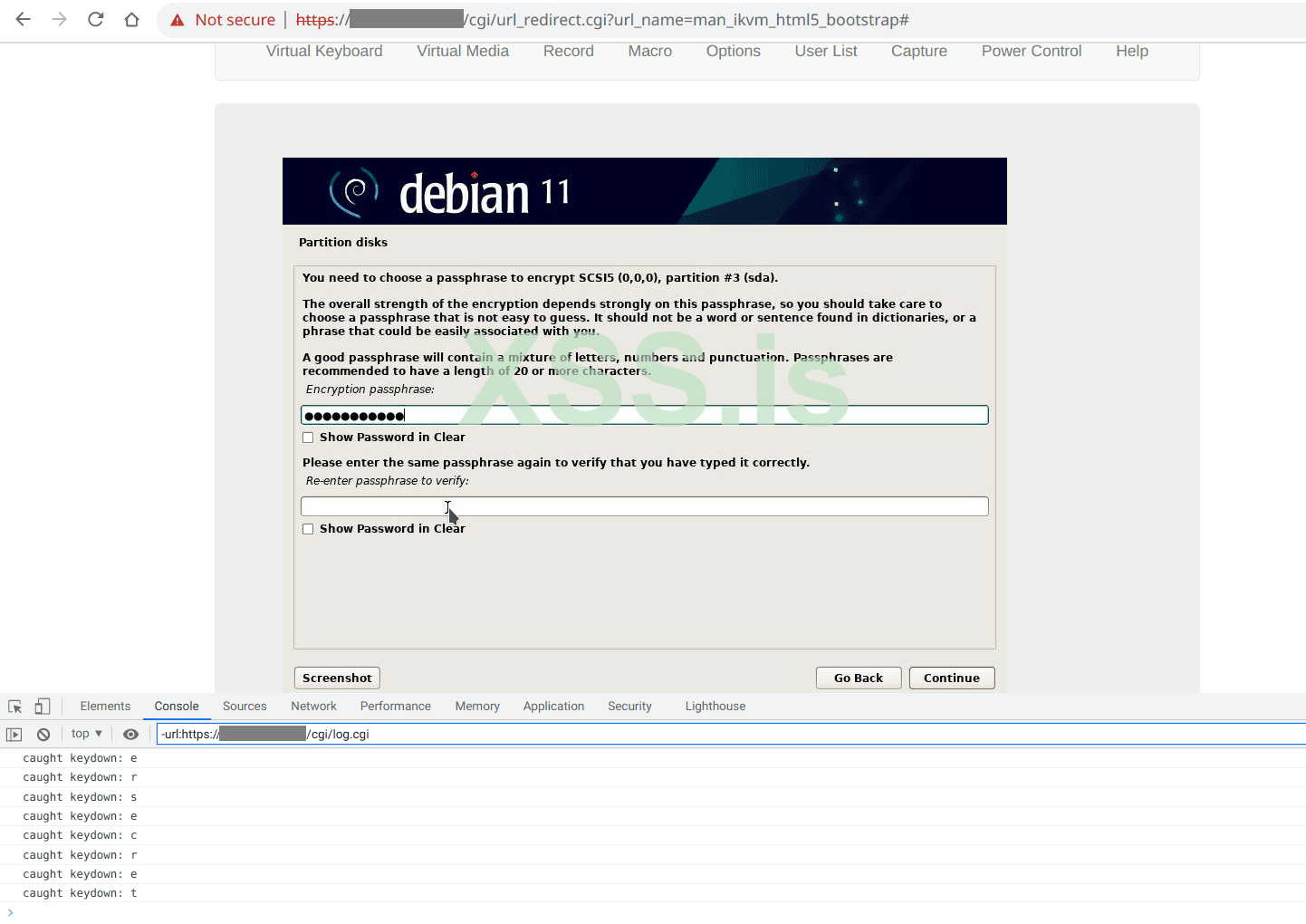The width and height of the screenshot is (1306, 924).
Task: Click the Partition disks heading
Action: tap(343, 243)
